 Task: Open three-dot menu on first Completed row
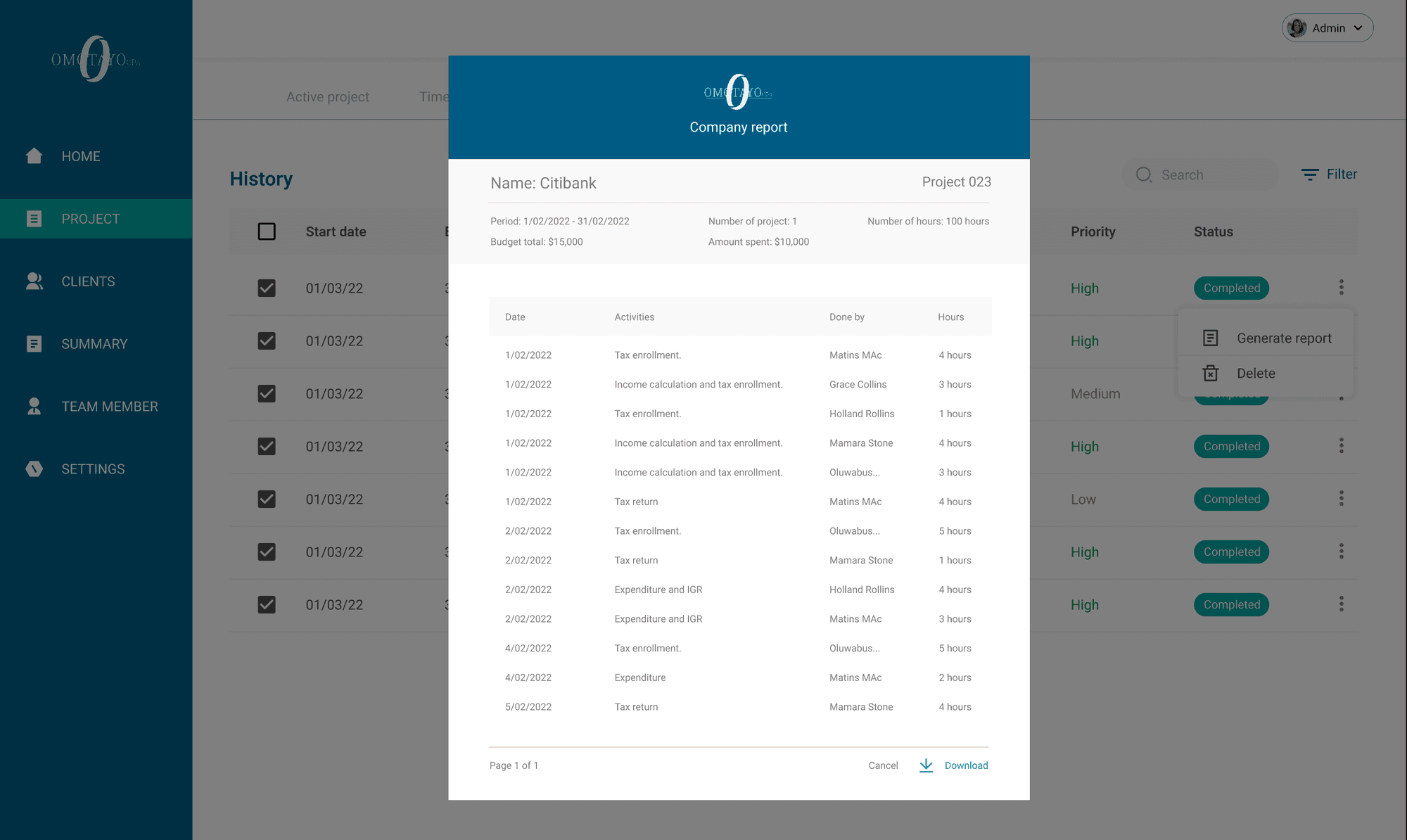[1341, 287]
